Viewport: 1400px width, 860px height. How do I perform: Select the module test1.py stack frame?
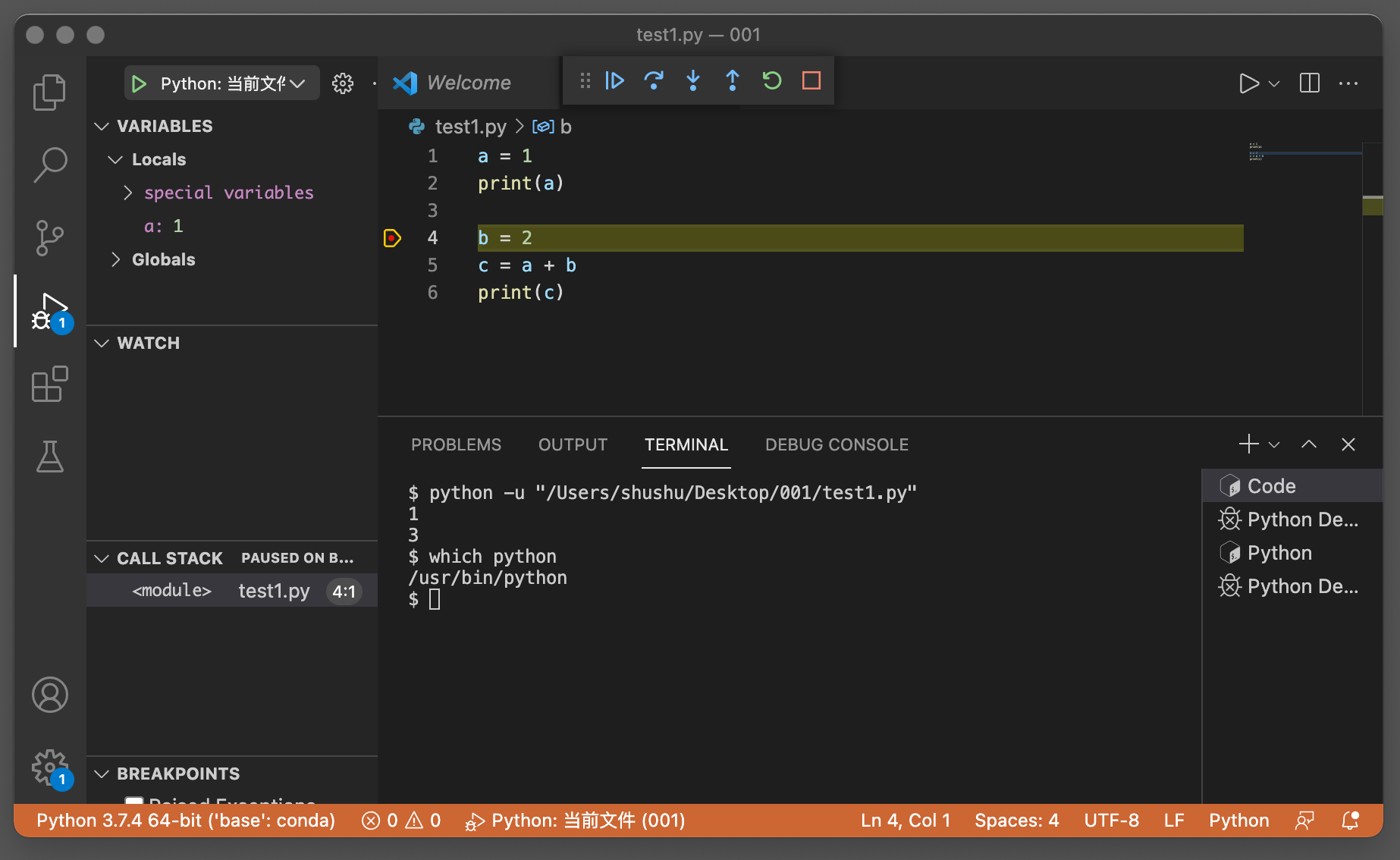[232, 591]
